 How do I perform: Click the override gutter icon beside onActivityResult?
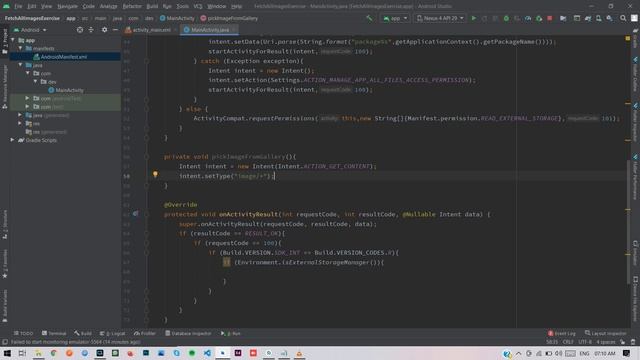(135, 214)
